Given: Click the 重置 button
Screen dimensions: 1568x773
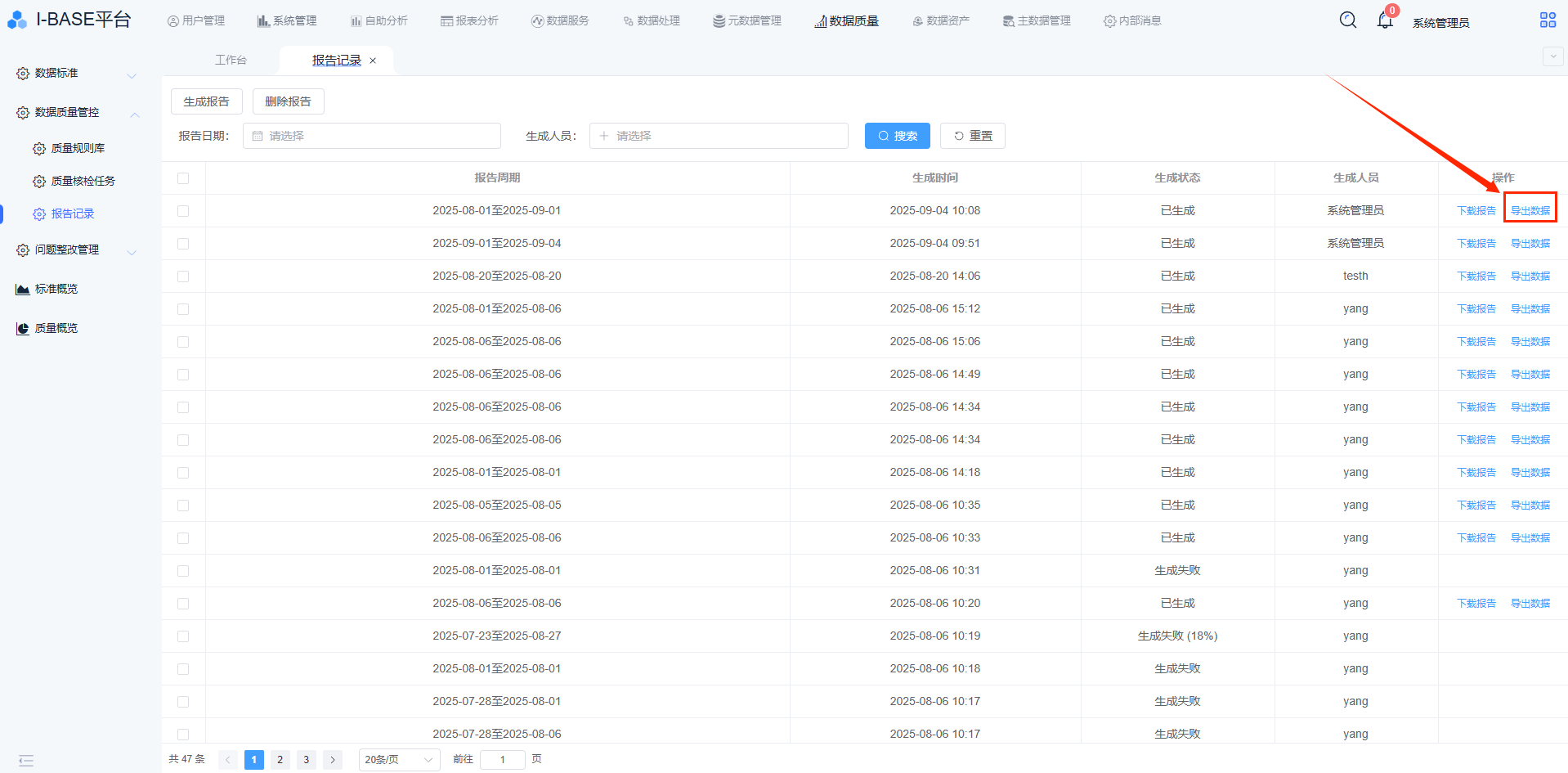Looking at the screenshot, I should click(x=973, y=136).
